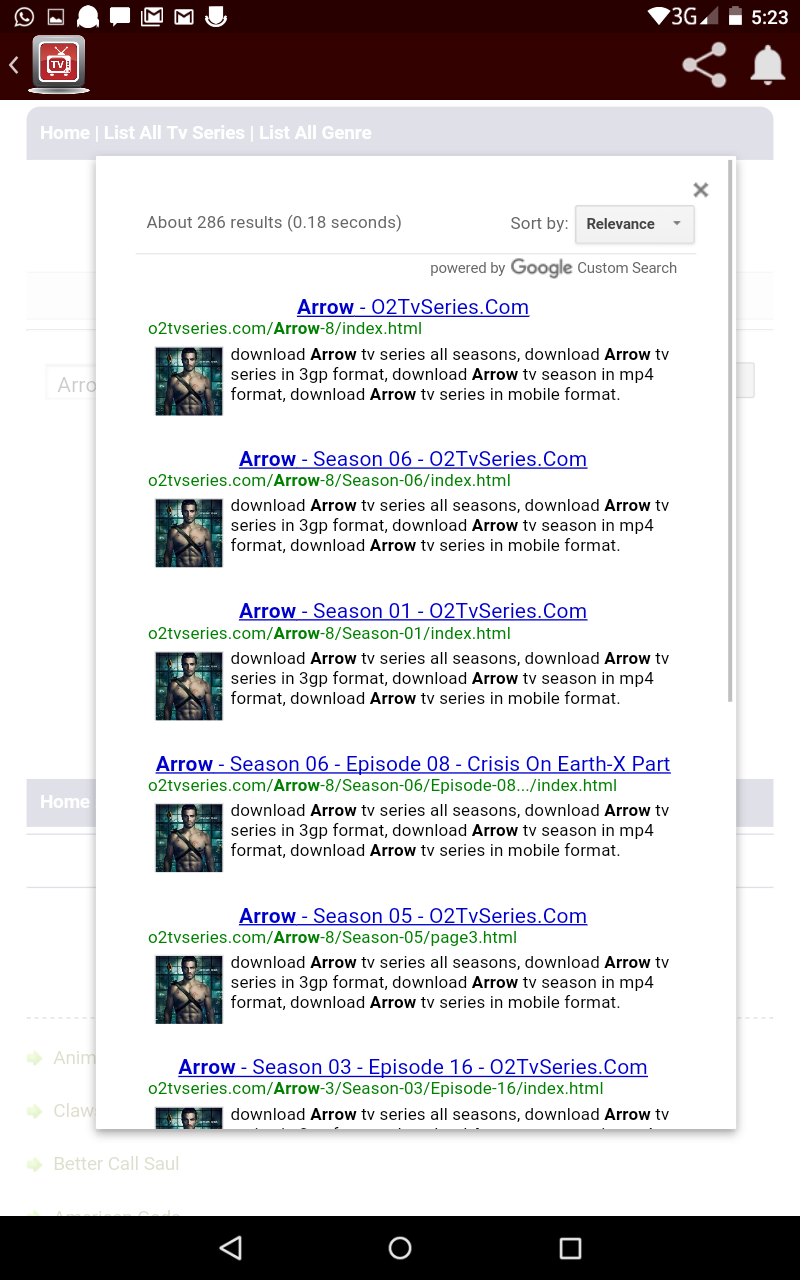Open Home in the lower navigation bar
This screenshot has width=800, height=1280.
coord(65,802)
